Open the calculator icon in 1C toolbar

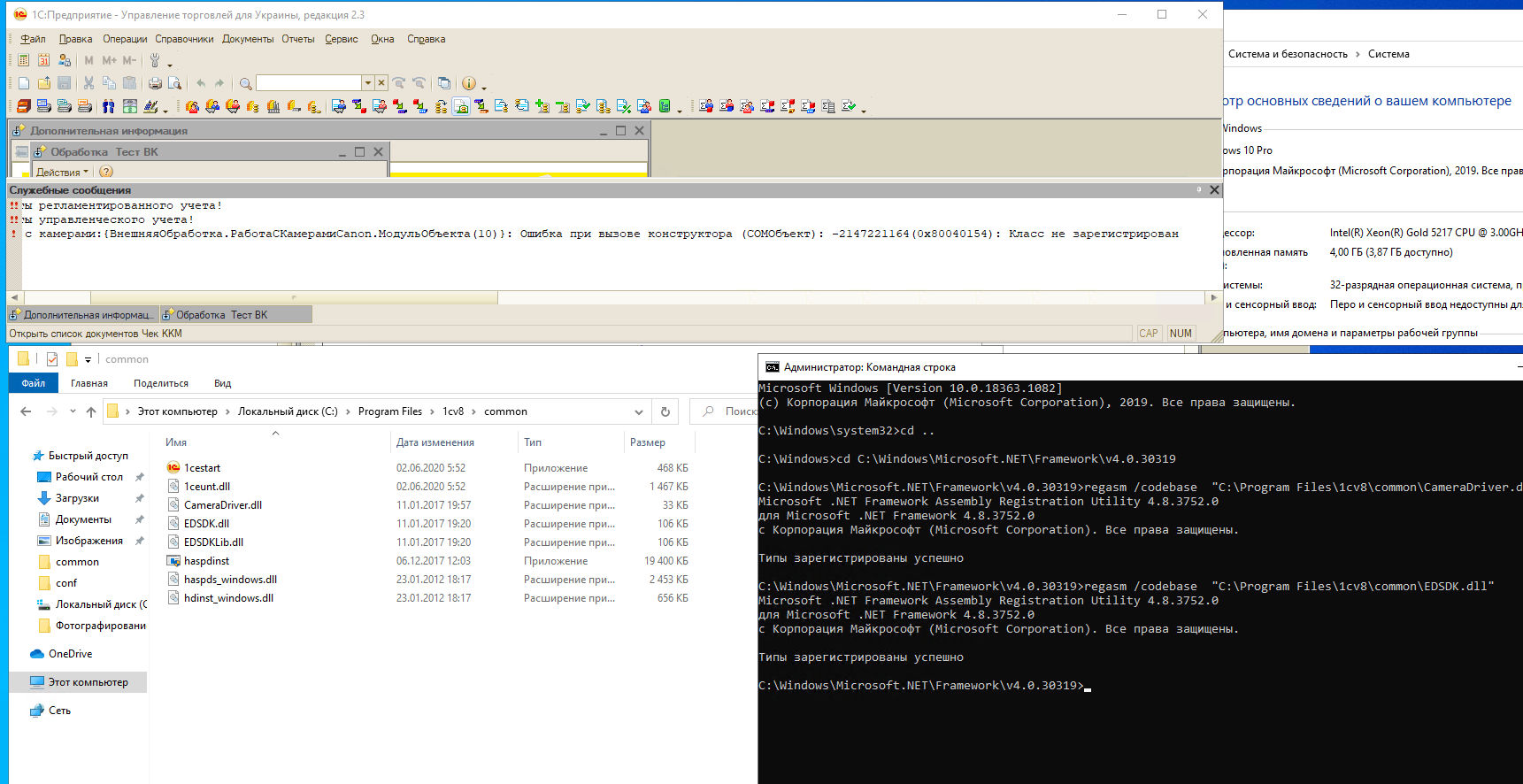(23, 60)
